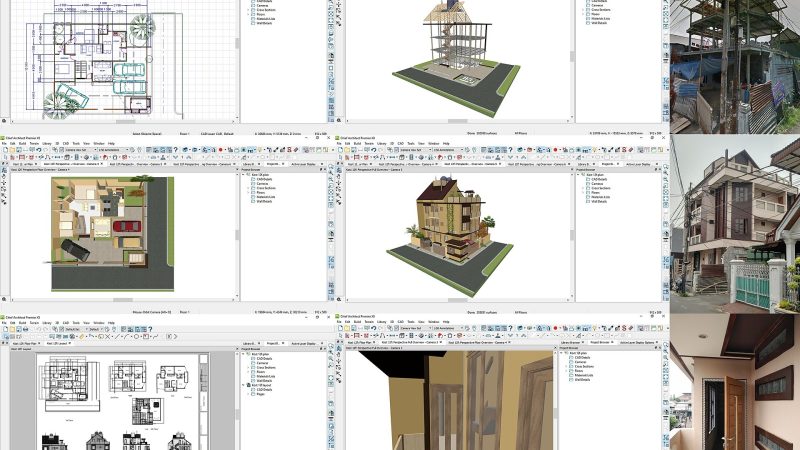Viewport: 800px width, 450px height.
Task: Expand Cross Sections in middle-left Project Browser
Action: click(248, 188)
